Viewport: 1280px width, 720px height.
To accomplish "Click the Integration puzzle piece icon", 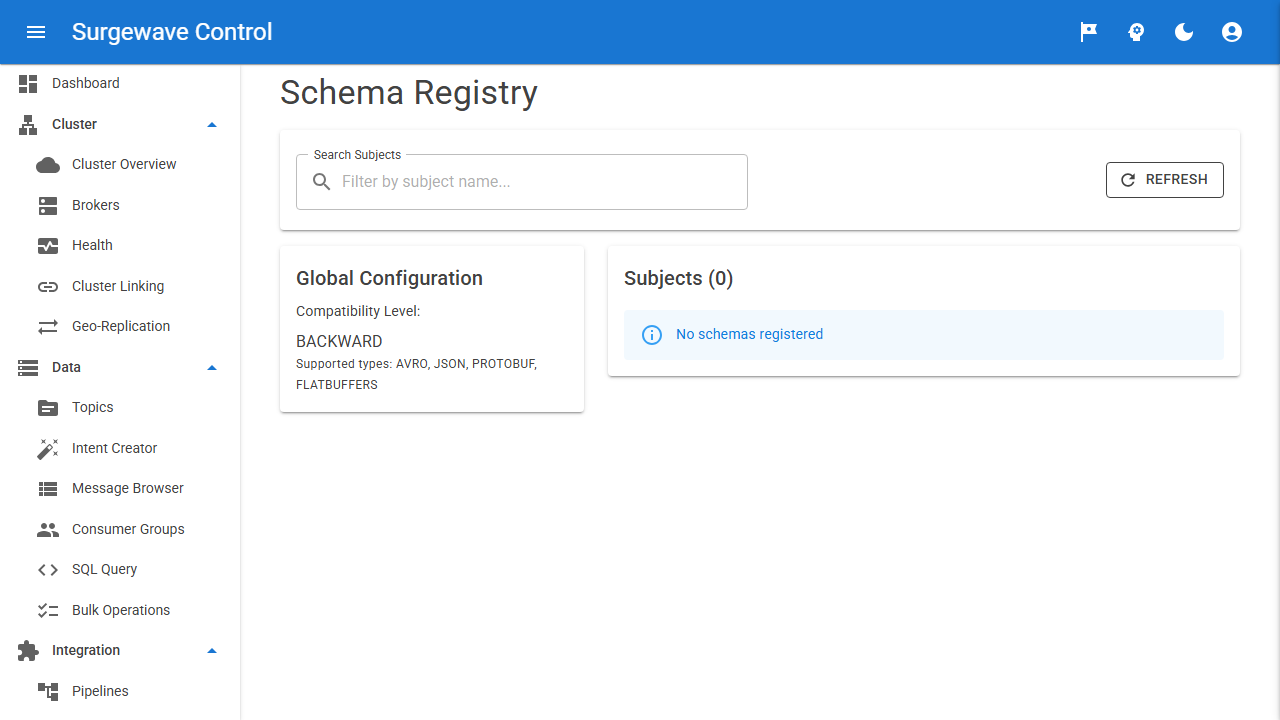I will click(x=28, y=651).
